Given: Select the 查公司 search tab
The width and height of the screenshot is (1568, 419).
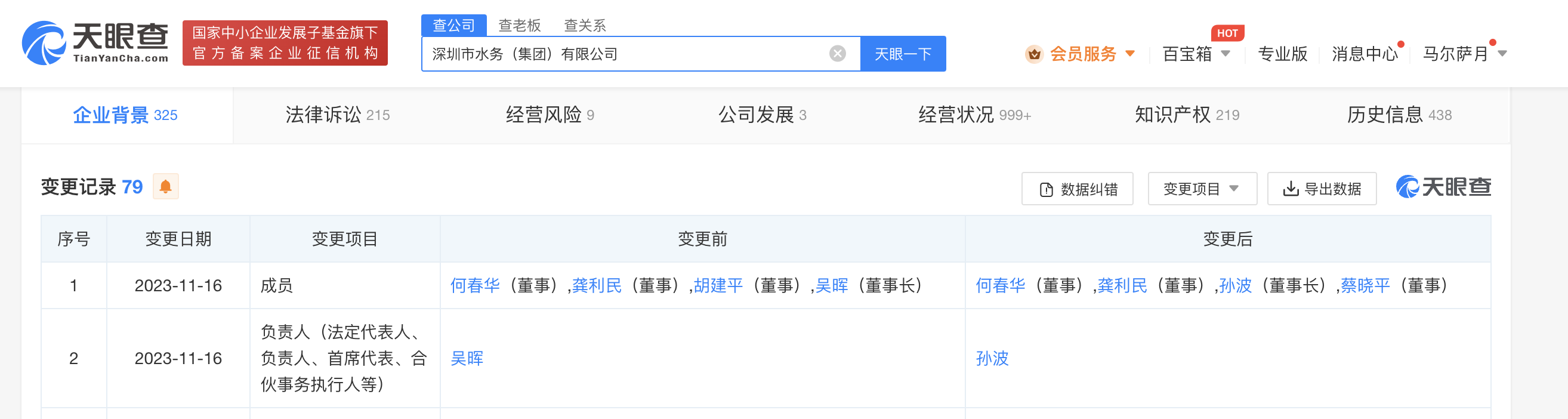Looking at the screenshot, I should [x=453, y=25].
